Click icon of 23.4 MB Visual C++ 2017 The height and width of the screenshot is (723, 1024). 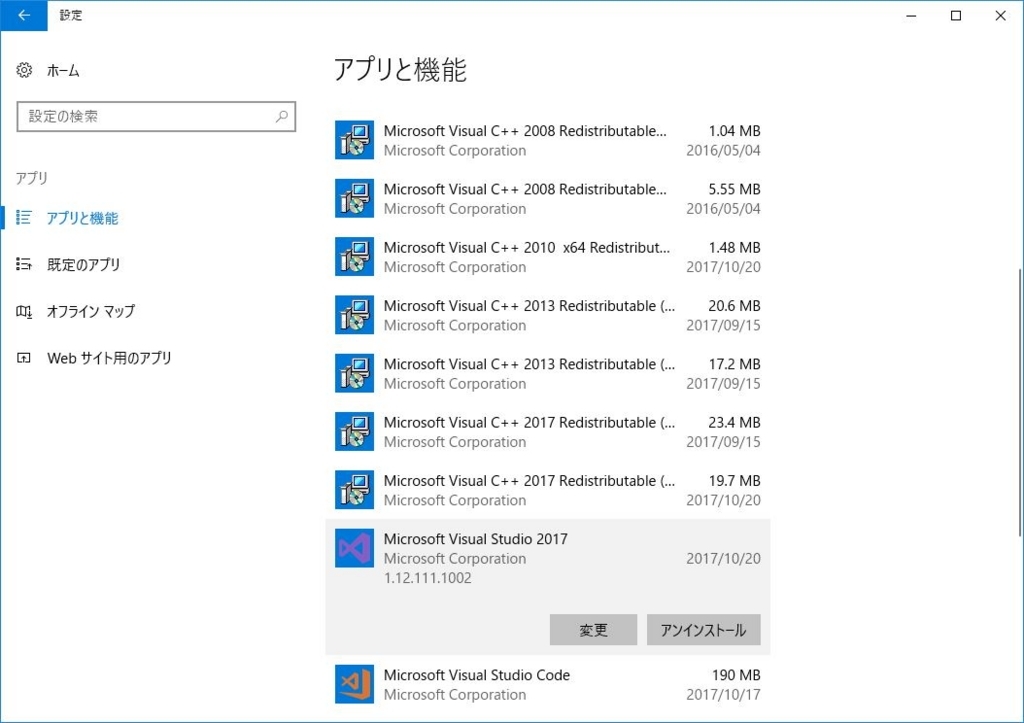click(x=355, y=431)
